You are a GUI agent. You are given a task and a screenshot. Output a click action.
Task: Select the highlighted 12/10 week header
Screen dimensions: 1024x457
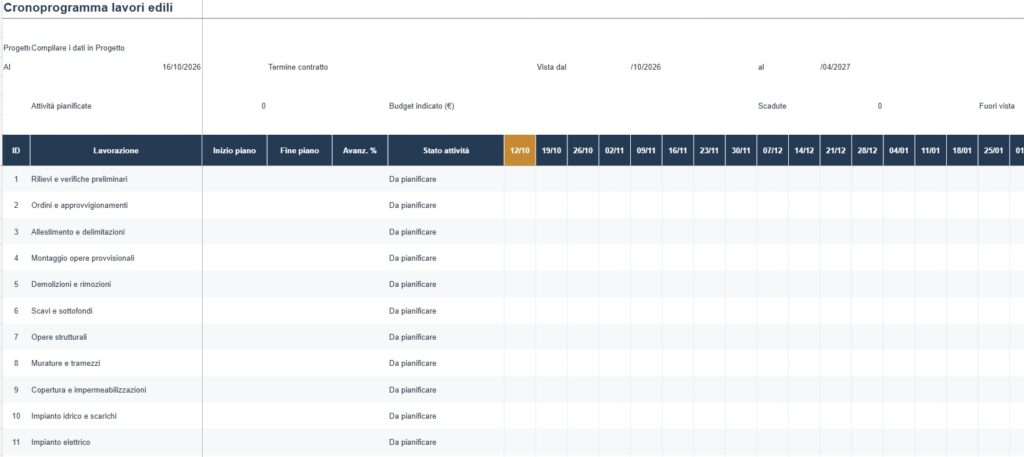[x=520, y=150]
